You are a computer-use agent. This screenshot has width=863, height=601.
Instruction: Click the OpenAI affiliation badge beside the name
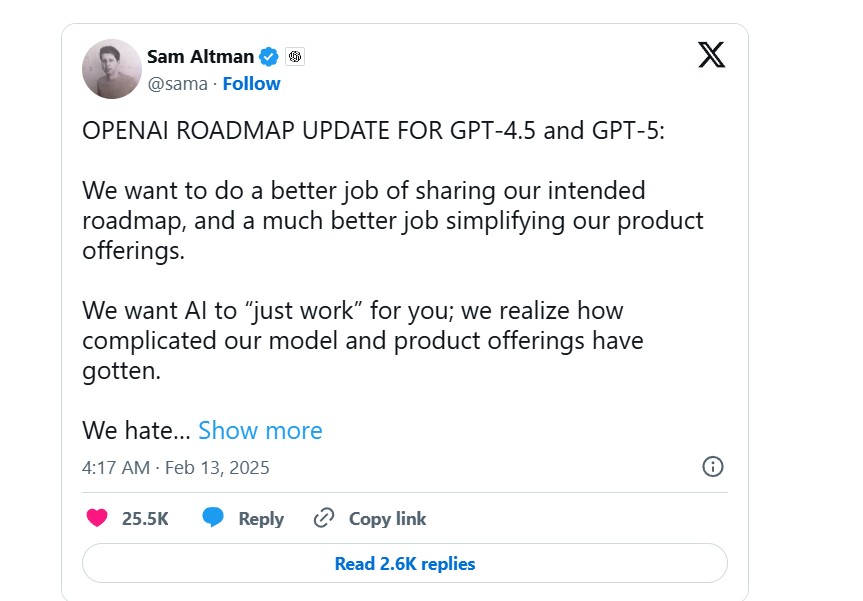pyautogui.click(x=295, y=56)
